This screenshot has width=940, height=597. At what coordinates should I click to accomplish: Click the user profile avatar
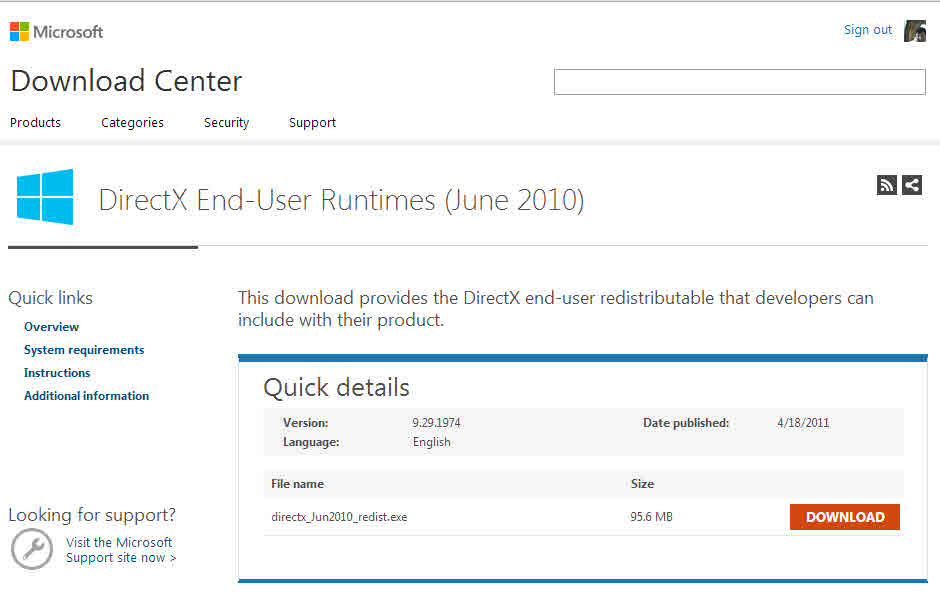coord(915,31)
